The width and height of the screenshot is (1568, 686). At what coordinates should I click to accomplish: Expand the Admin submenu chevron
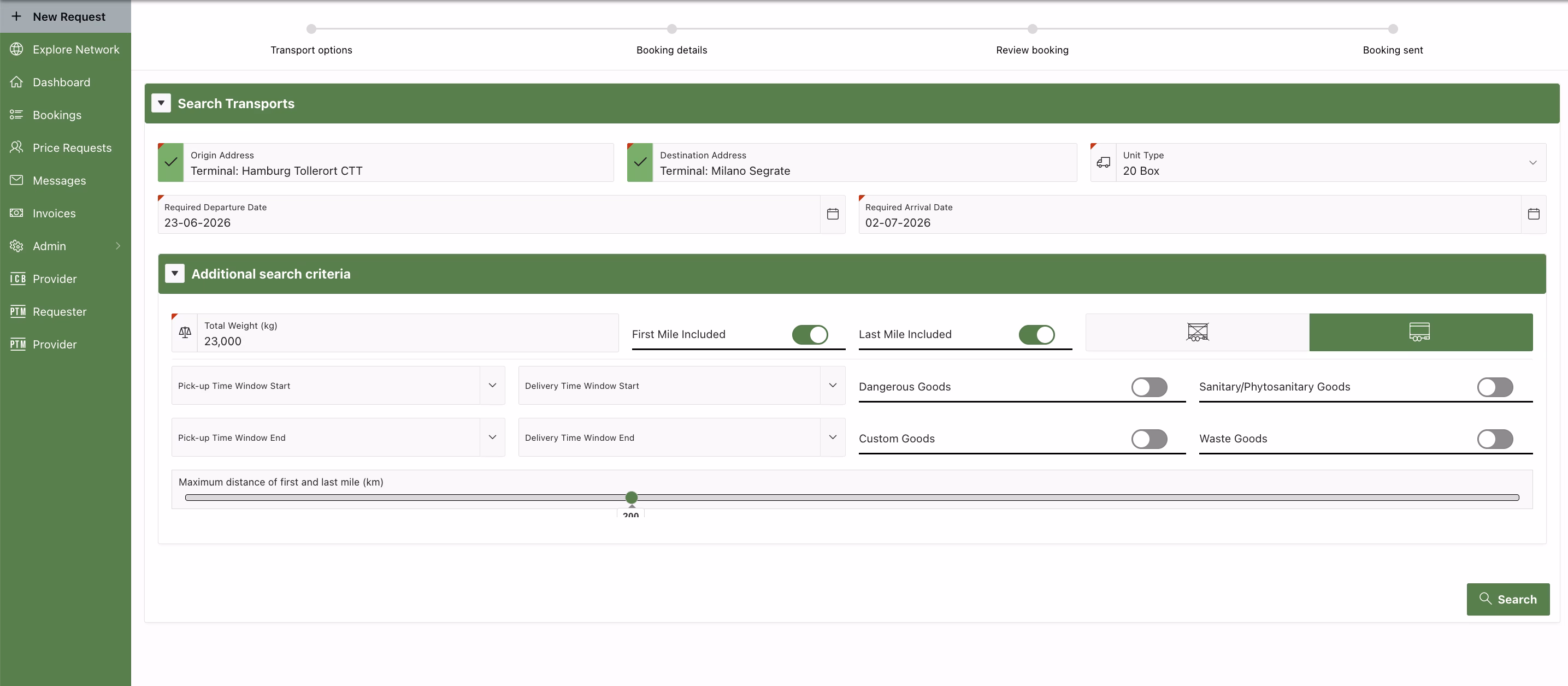coord(118,246)
